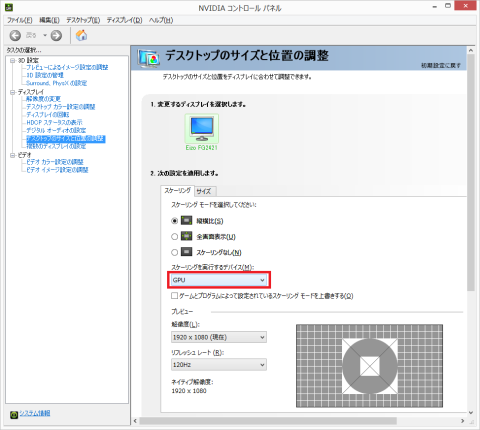Open the 編集(E) menu
The image size is (480, 430).
click(49, 20)
